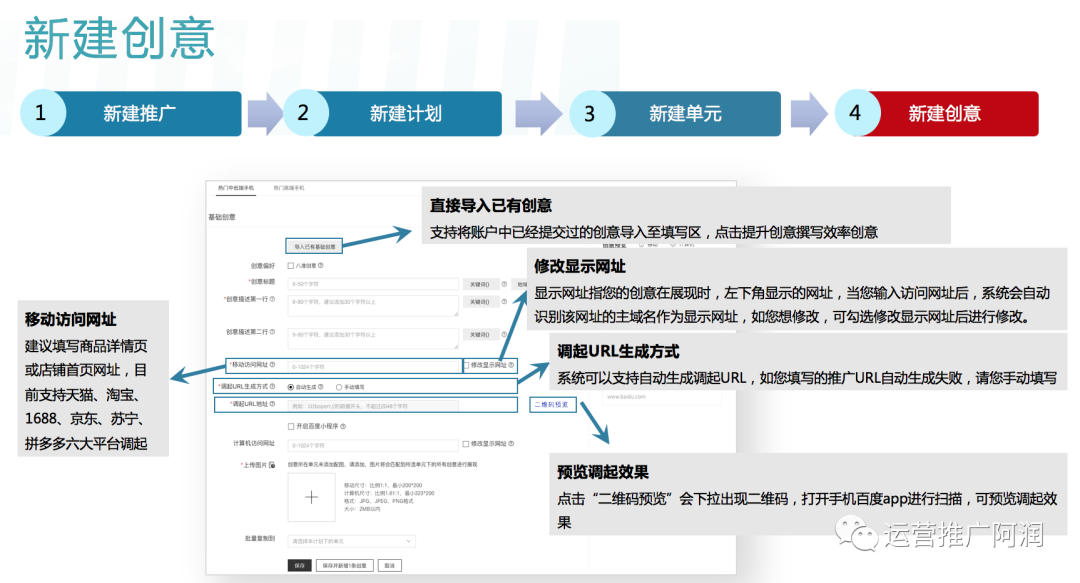1080x583 pixels.
Task: Open help icon next to 调起URL生成方式 label
Action: tap(273, 387)
